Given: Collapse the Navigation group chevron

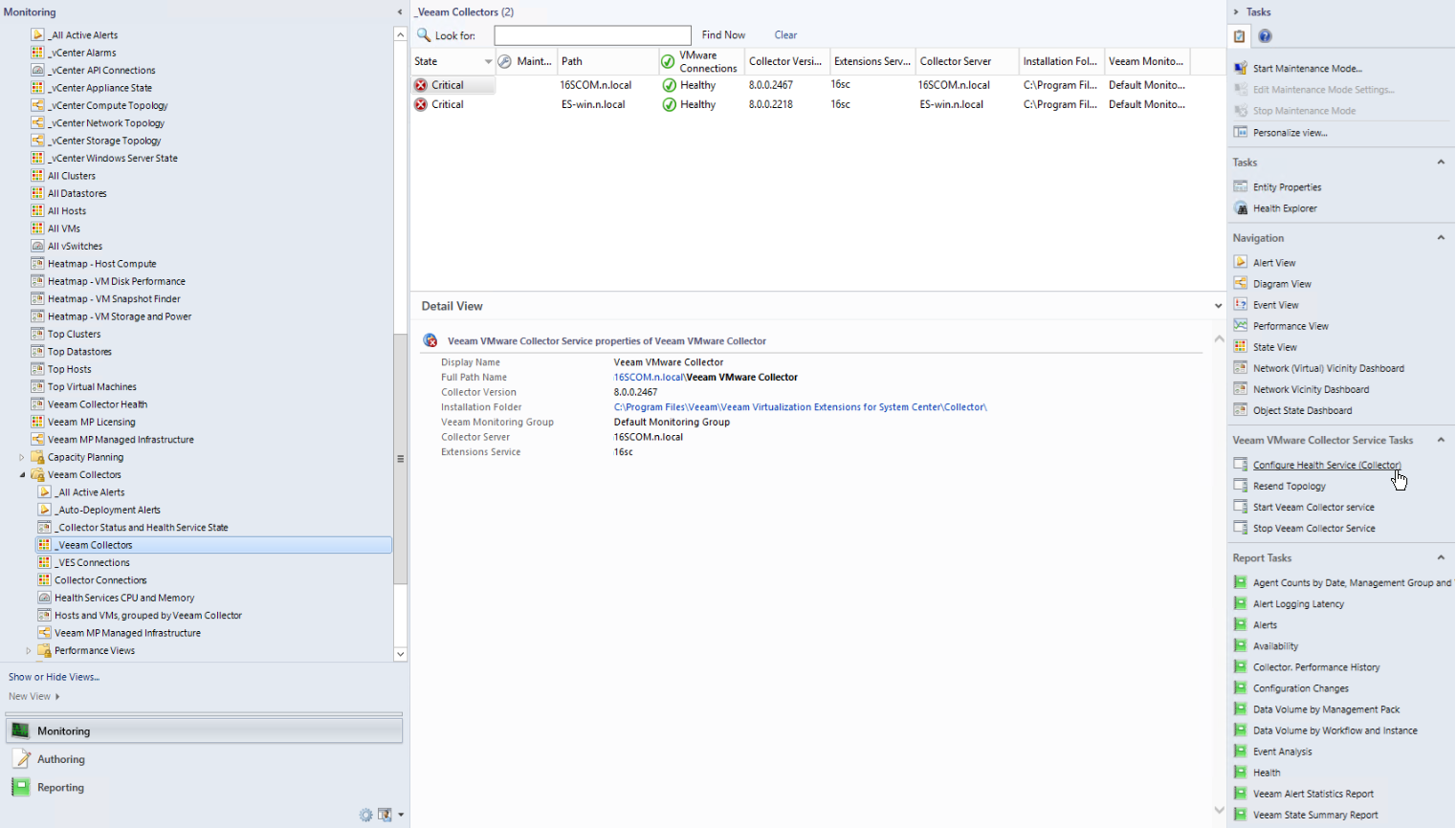Looking at the screenshot, I should click(x=1441, y=238).
